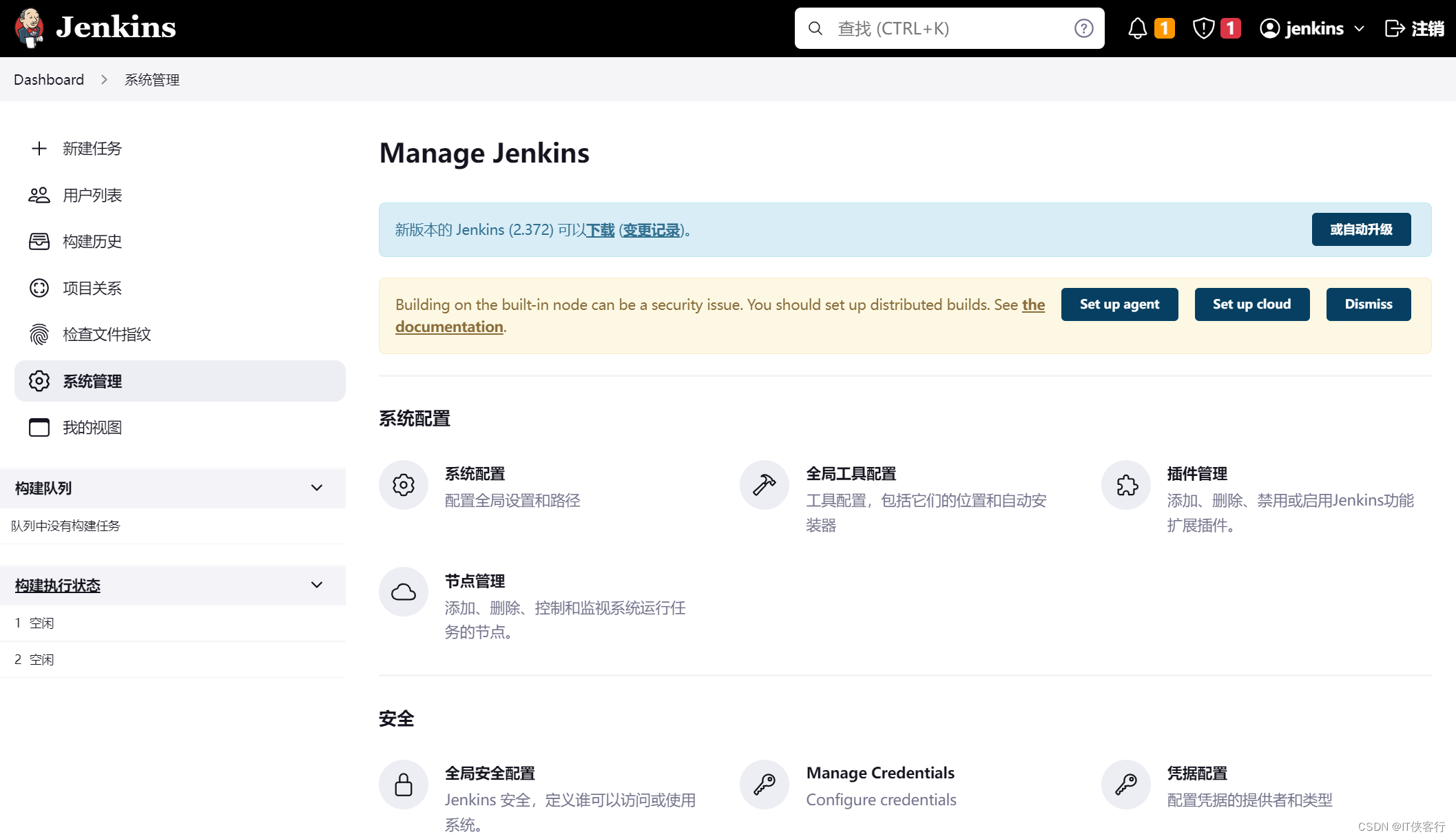
Task: Click the 或自动升级 upgrade button
Action: (x=1361, y=229)
